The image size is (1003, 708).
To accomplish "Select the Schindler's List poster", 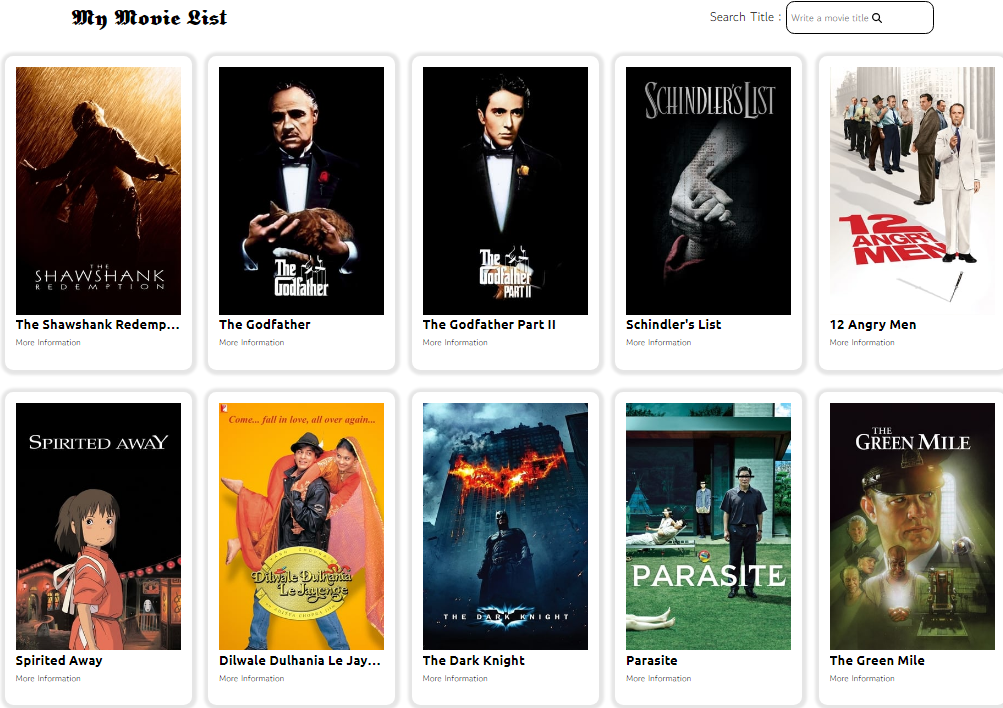I will 708,191.
